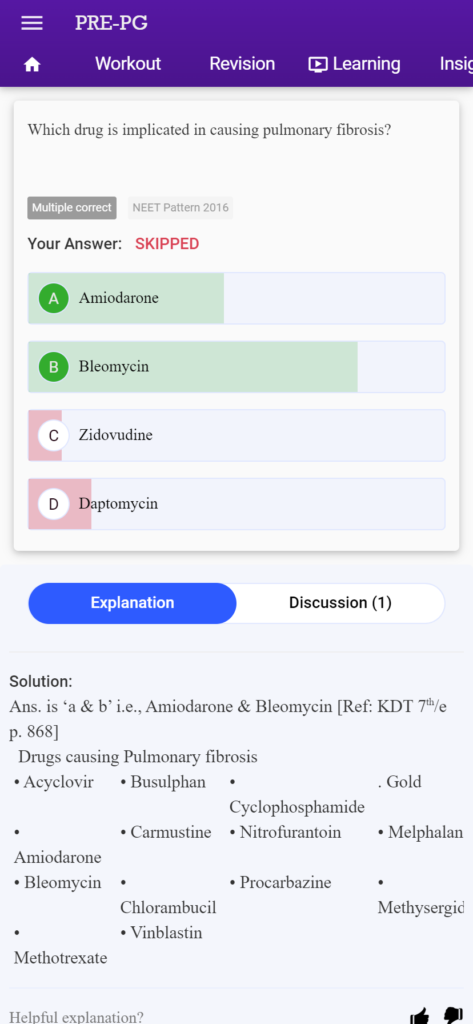The image size is (473, 1024).
Task: Tap the Learning video icon
Action: pos(318,64)
